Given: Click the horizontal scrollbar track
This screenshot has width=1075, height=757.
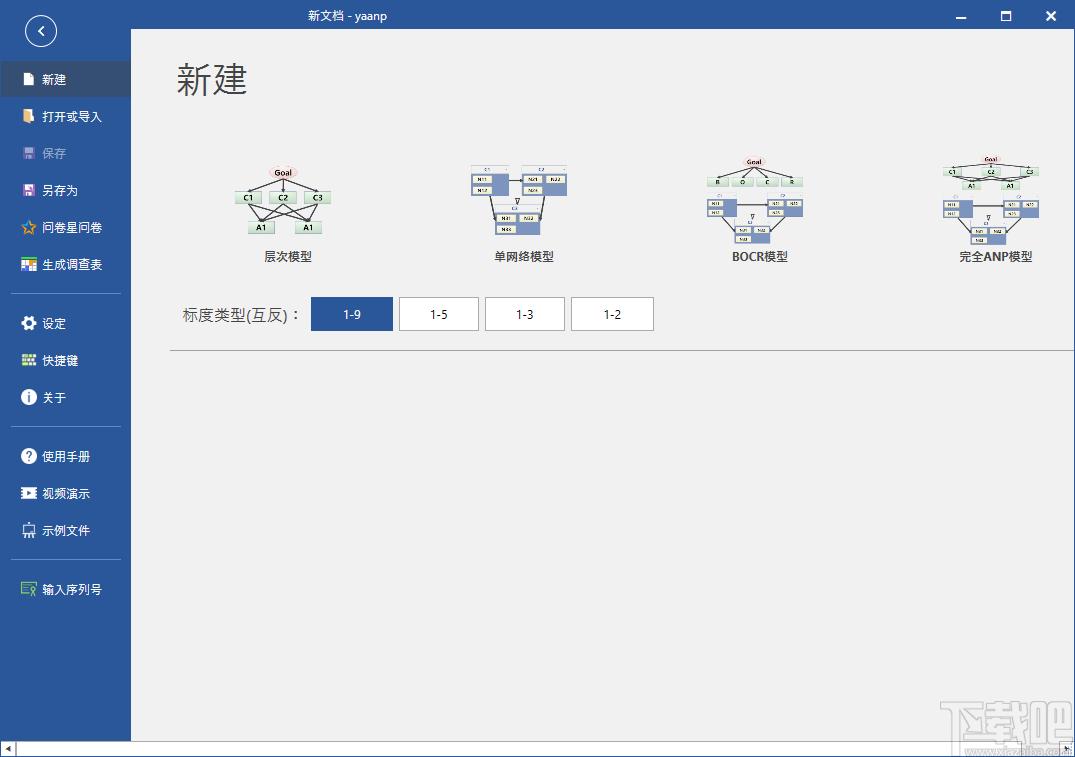Looking at the screenshot, I should pyautogui.click(x=538, y=749).
